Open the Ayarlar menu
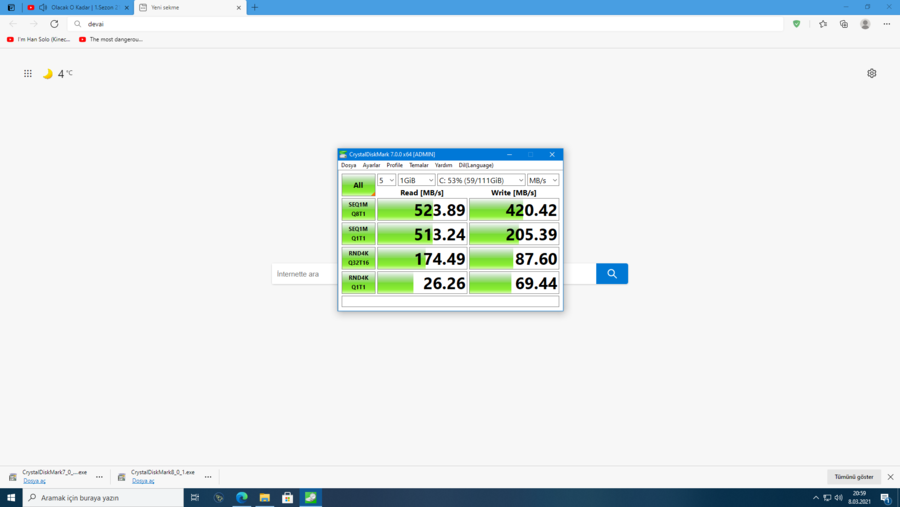Image resolution: width=900 pixels, height=507 pixels. click(x=371, y=165)
